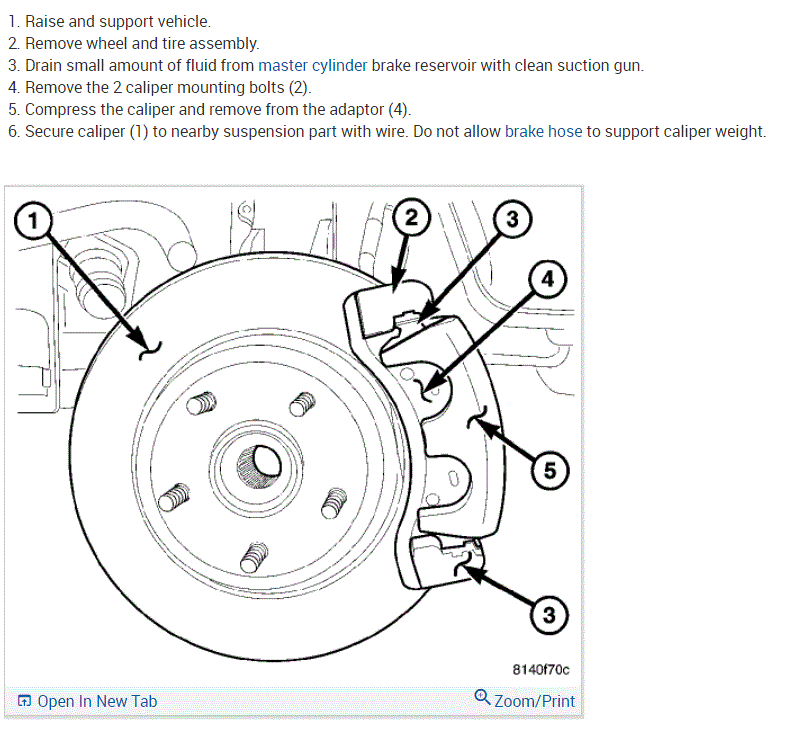Click the new-tab icon beside Open In New Tab

24,700
